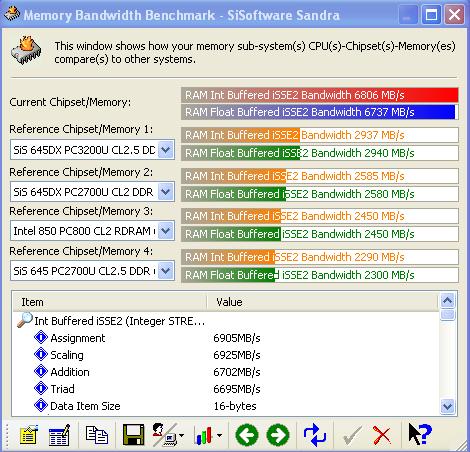Expand Reference Chipset/Memory 4 dropdown
Screen dimensions: 470x452
(x=166, y=271)
